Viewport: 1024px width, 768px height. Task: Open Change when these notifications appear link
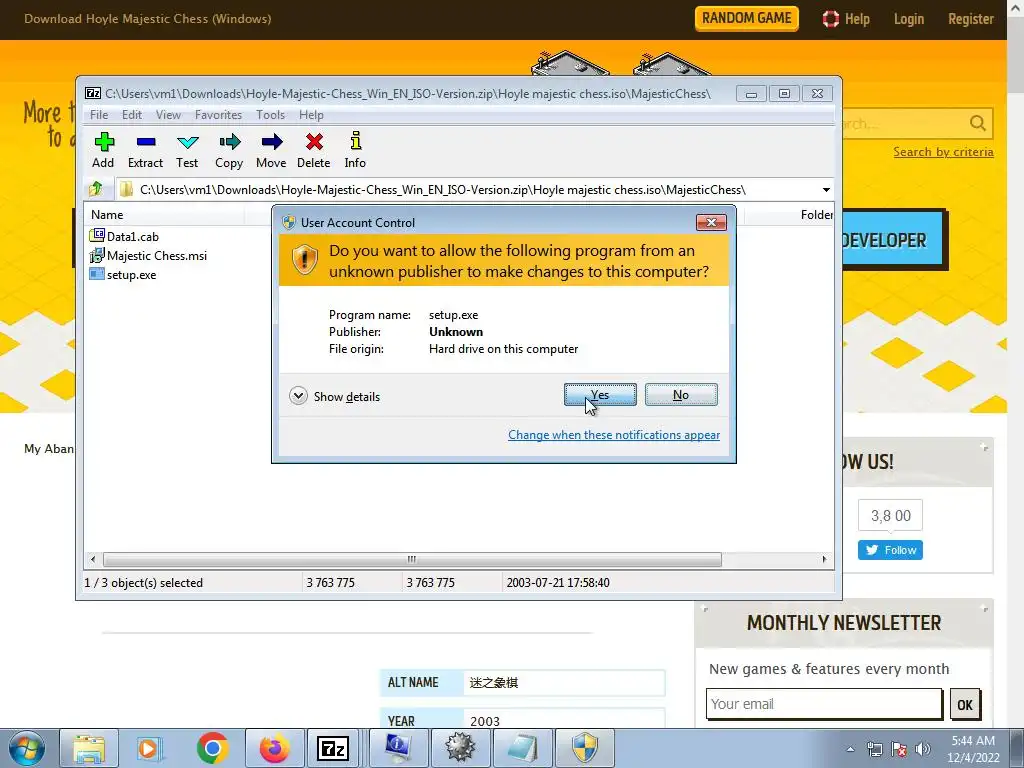point(614,435)
